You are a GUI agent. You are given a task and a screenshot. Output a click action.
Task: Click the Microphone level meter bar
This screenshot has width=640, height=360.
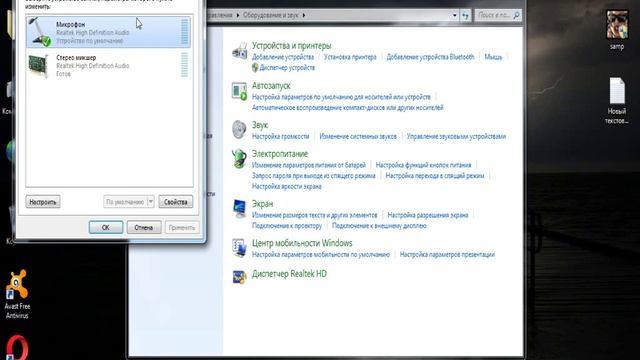coord(184,31)
